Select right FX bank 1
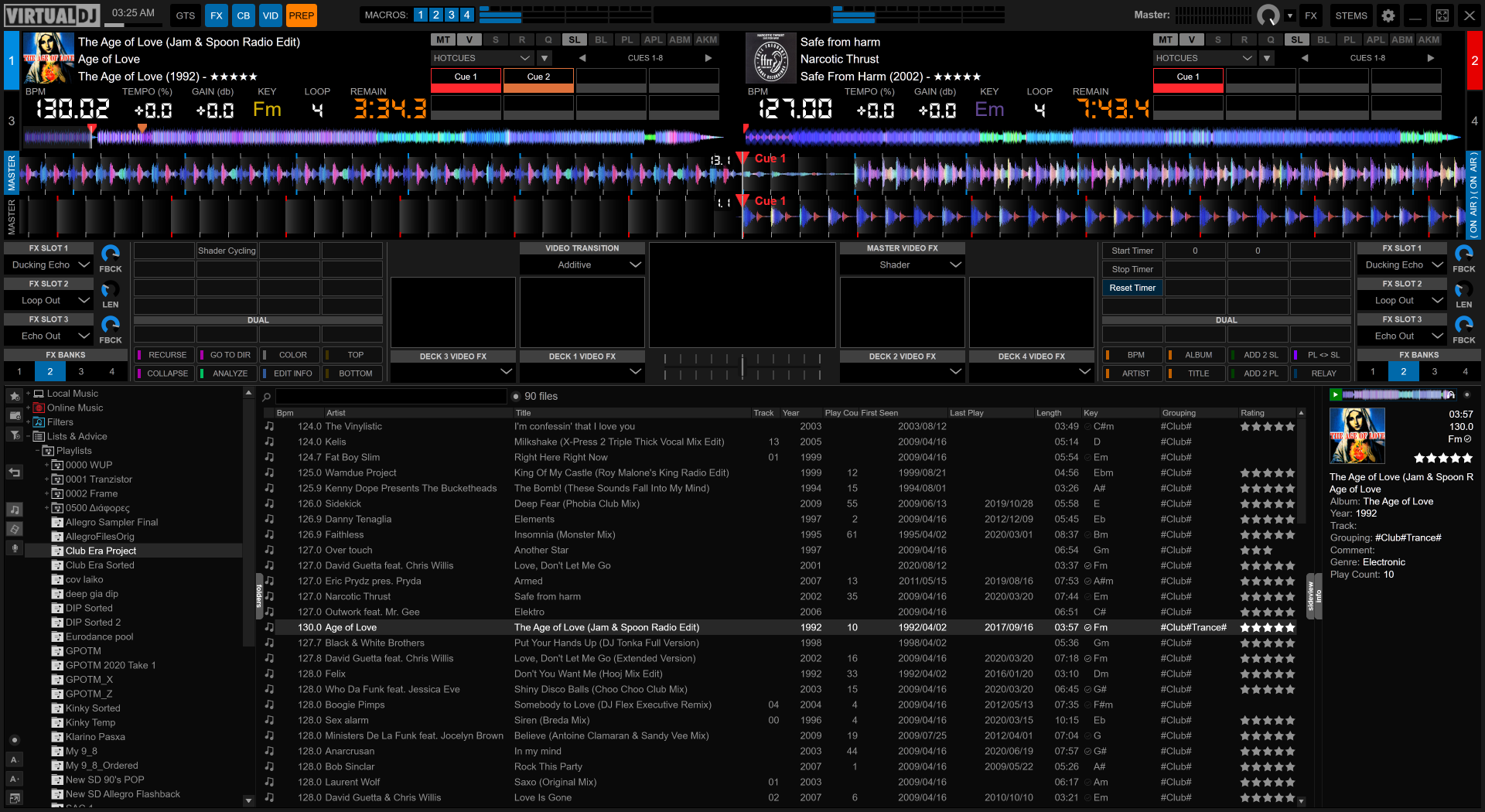Viewport: 1485px width, 812px height. pos(1373,372)
